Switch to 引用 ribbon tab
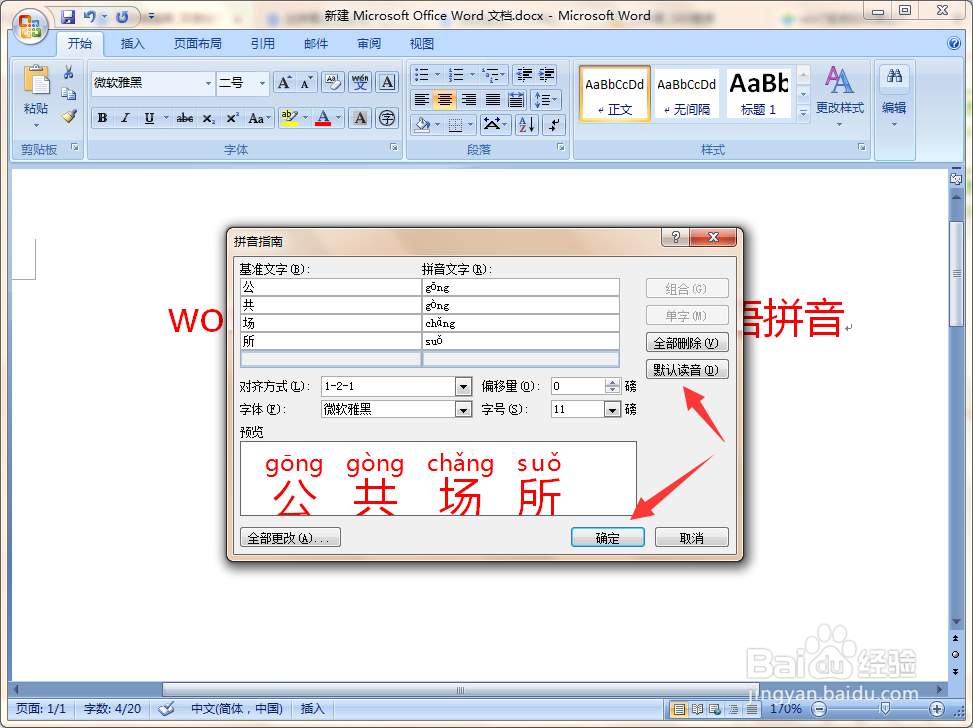Viewport: 973px width, 728px height. [262, 43]
